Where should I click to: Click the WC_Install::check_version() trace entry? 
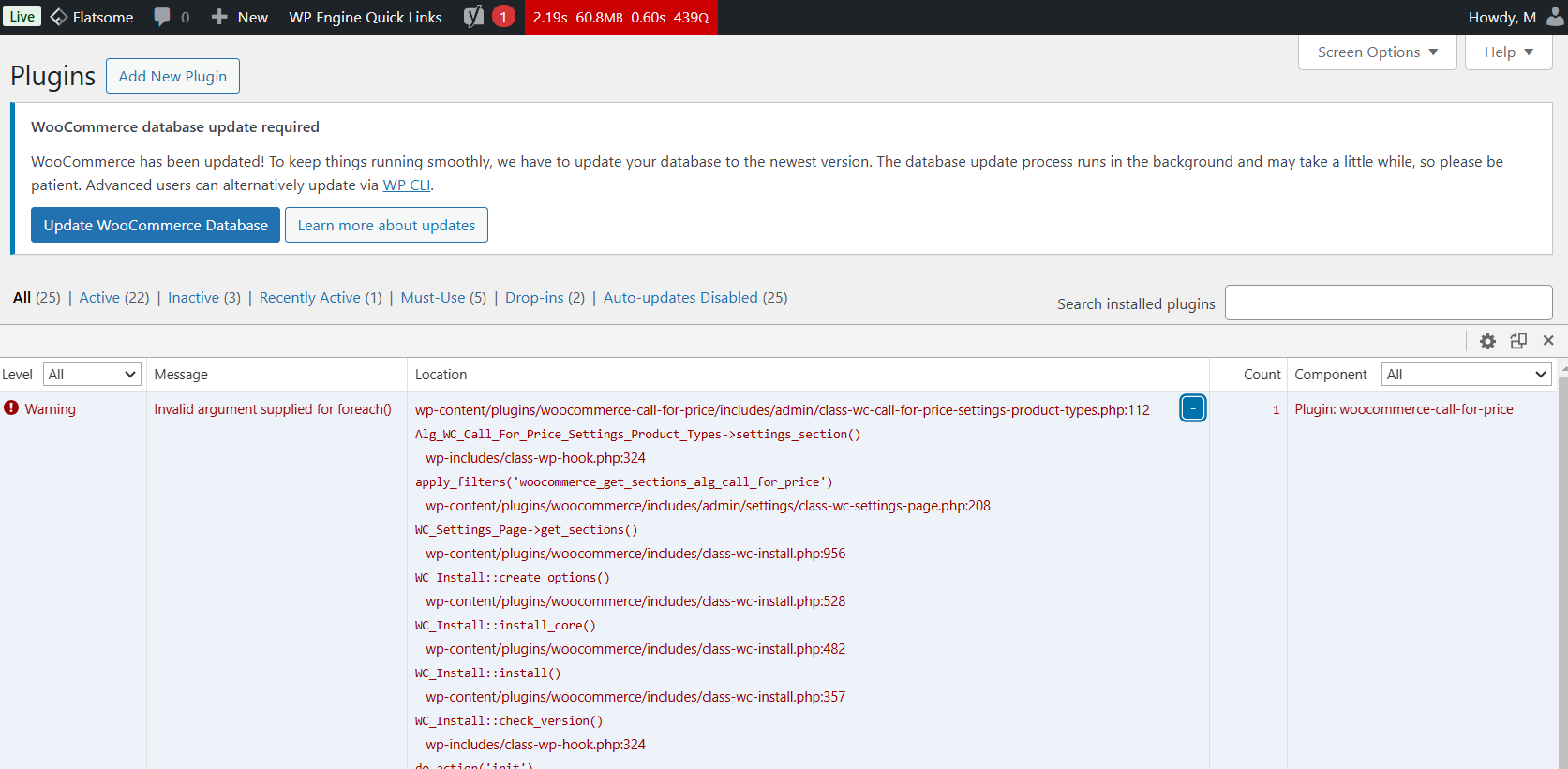[509, 721]
